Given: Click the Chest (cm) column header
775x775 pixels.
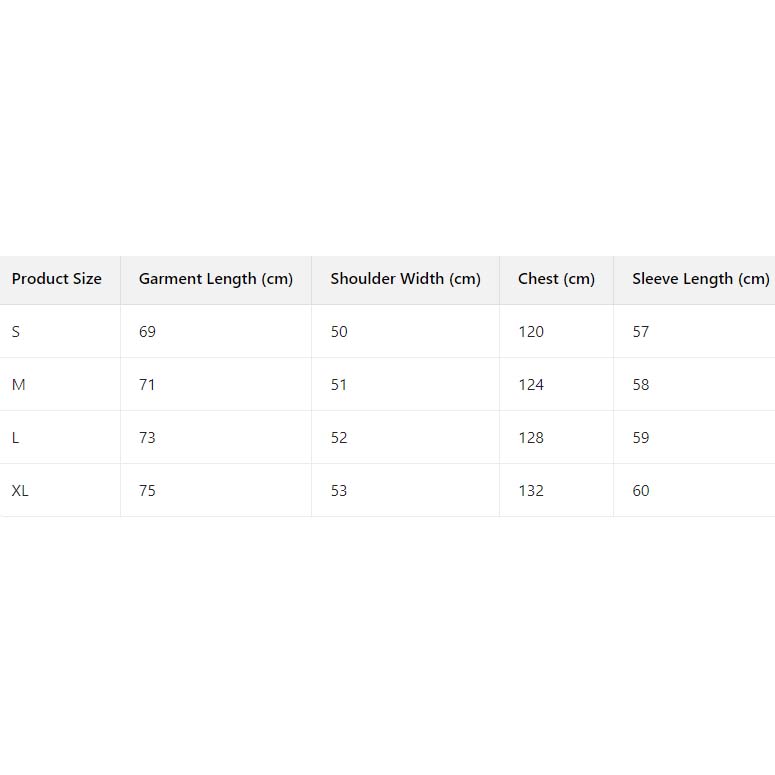Looking at the screenshot, I should (x=556, y=279).
